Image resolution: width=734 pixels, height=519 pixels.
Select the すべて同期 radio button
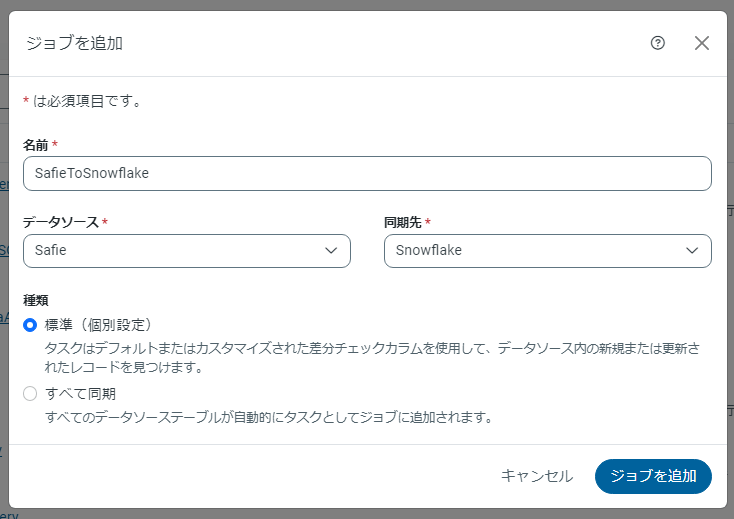pyautogui.click(x=30, y=393)
